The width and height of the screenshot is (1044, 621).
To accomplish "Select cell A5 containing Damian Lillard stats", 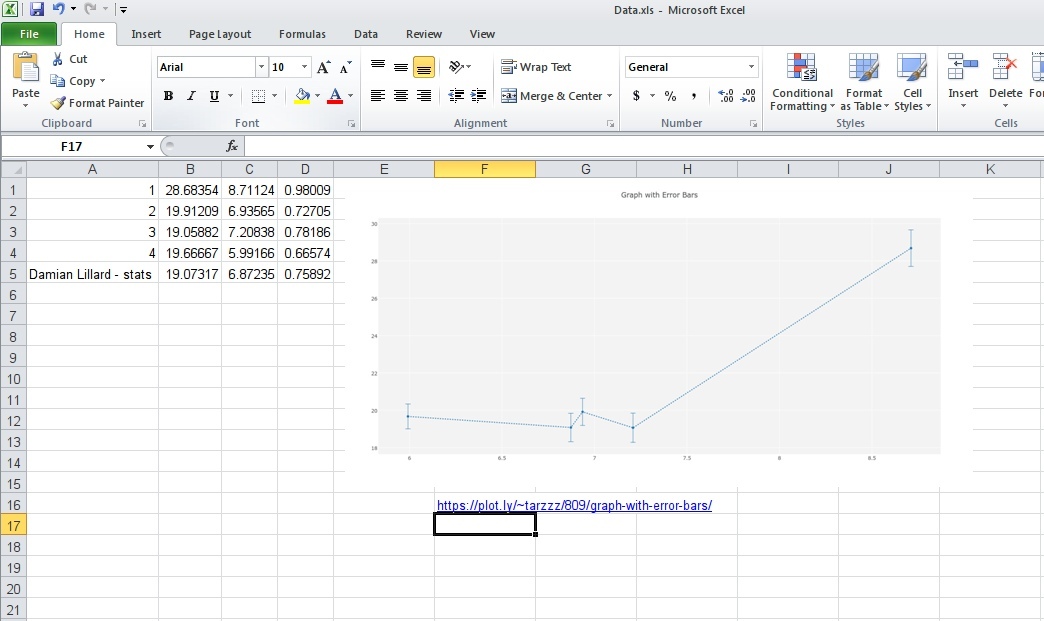I will (91, 274).
